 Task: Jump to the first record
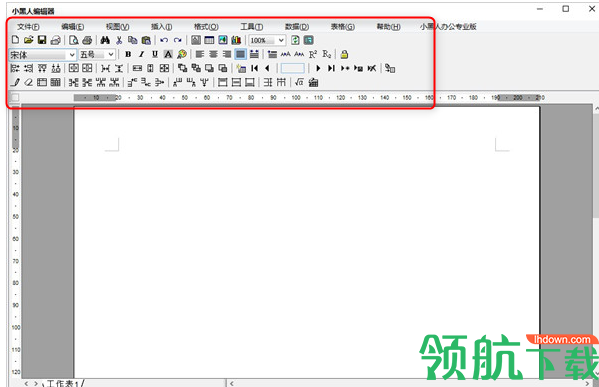click(x=254, y=68)
